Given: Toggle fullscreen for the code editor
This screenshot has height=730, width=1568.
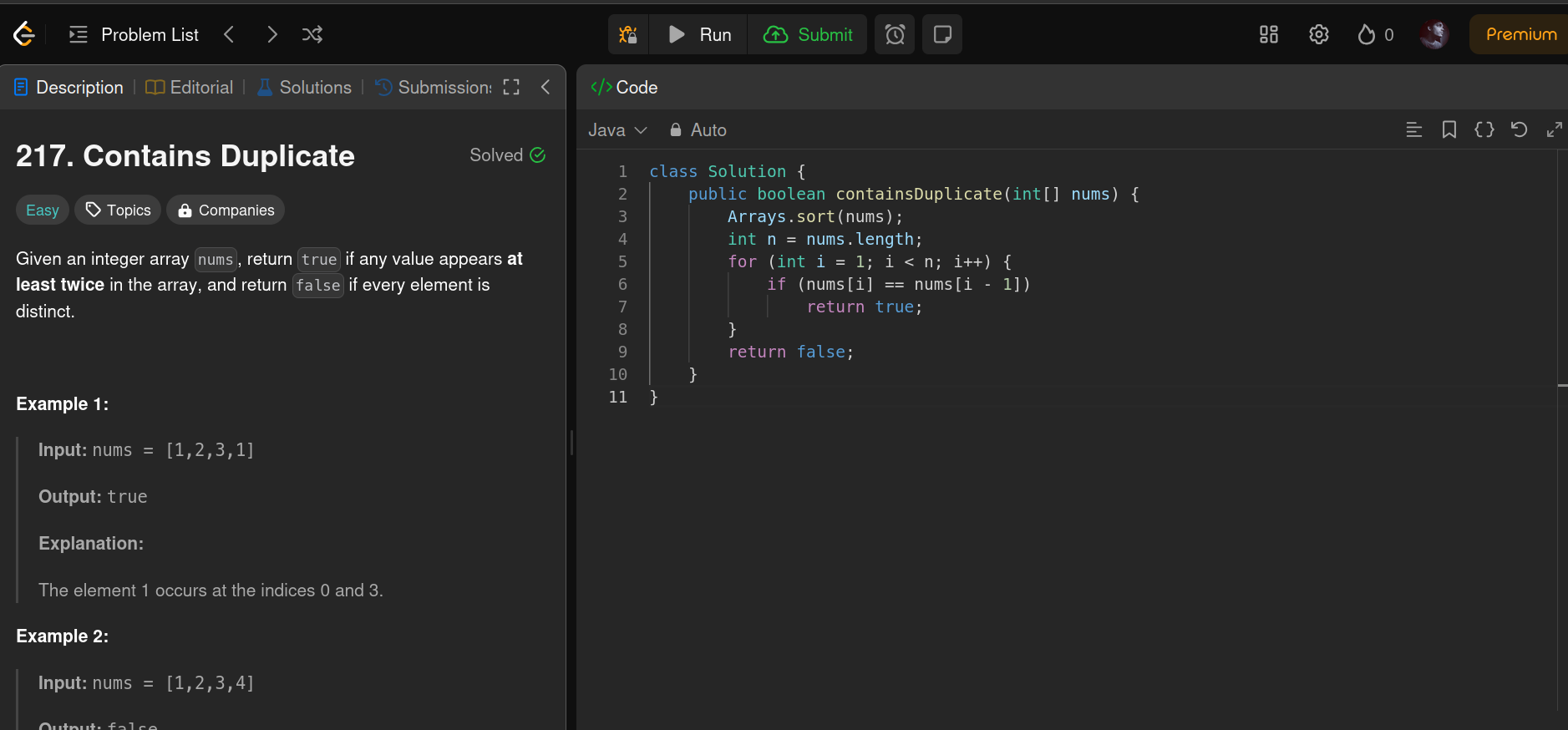Looking at the screenshot, I should click(x=1554, y=129).
